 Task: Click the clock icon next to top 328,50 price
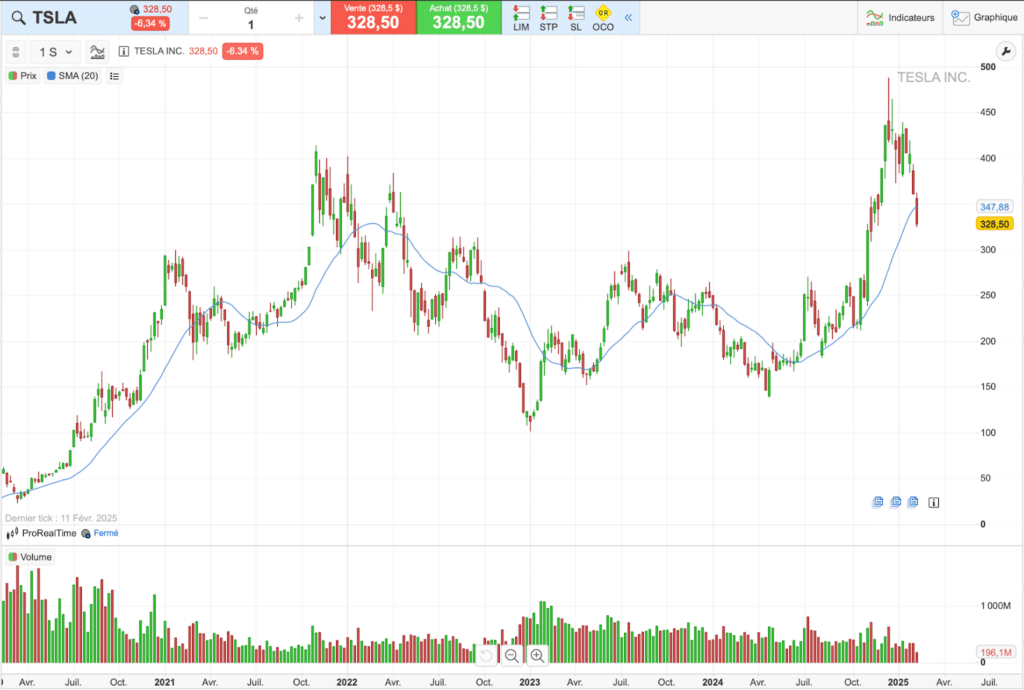tap(135, 10)
